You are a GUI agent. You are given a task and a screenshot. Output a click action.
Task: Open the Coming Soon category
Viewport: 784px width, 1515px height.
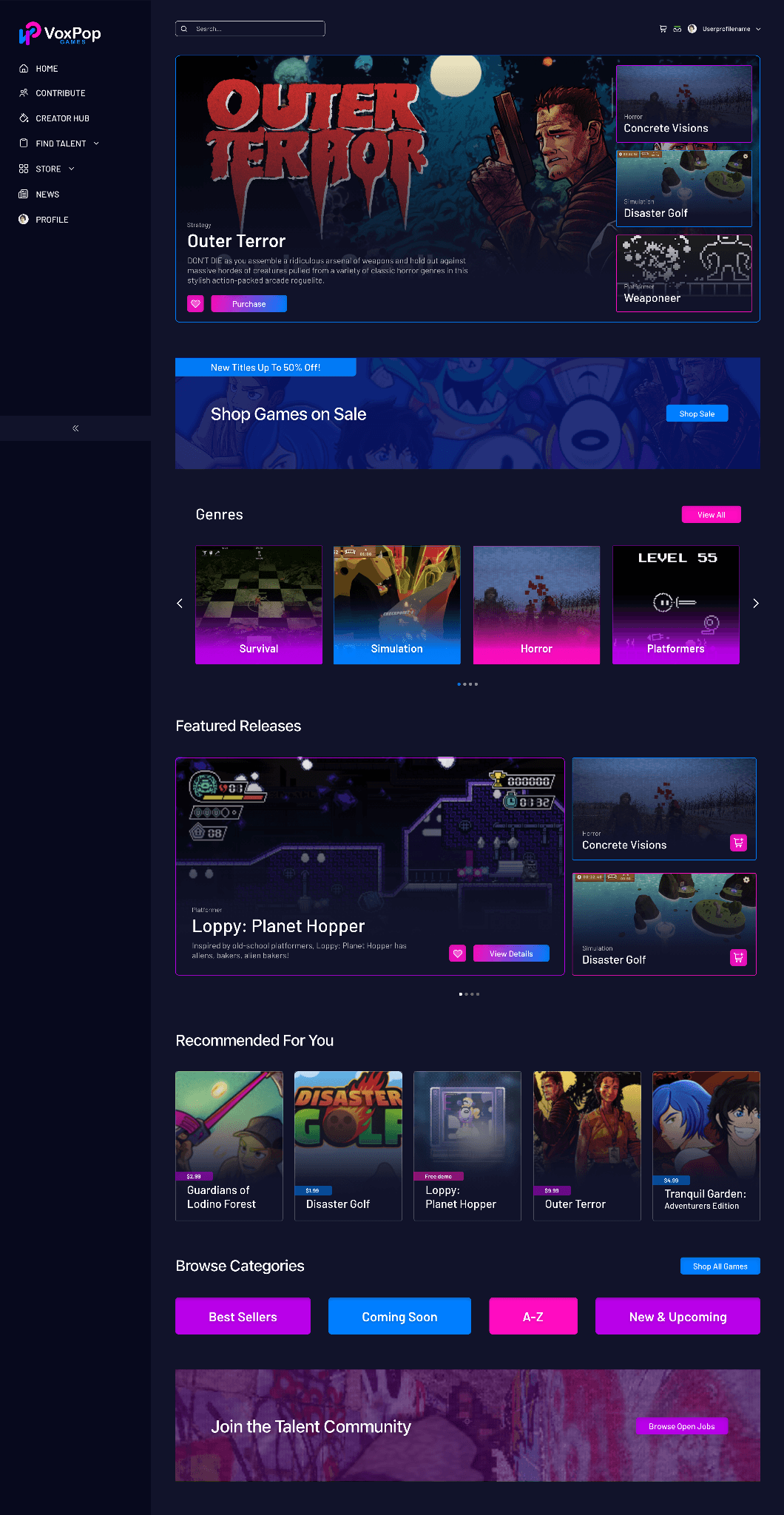[x=399, y=1316]
